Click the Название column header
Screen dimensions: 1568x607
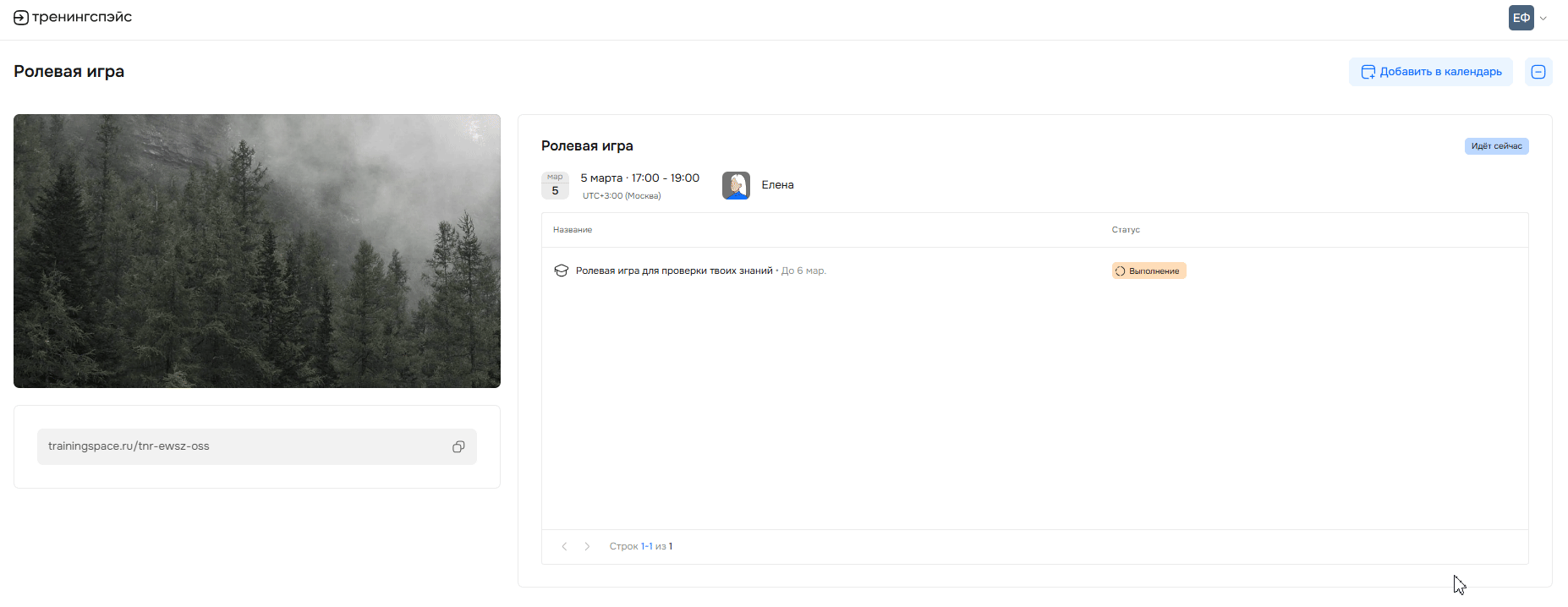(573, 230)
